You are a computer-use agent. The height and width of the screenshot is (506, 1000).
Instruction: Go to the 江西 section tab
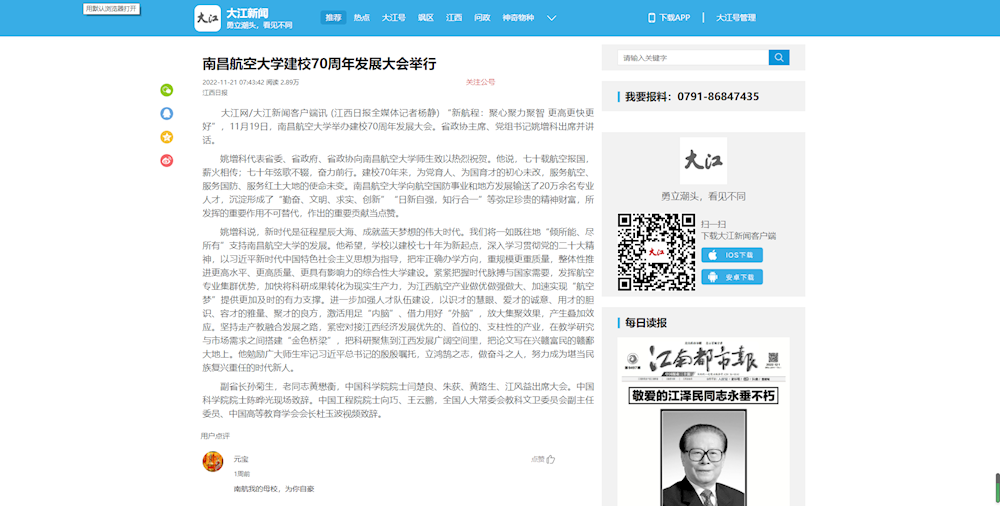(454, 18)
